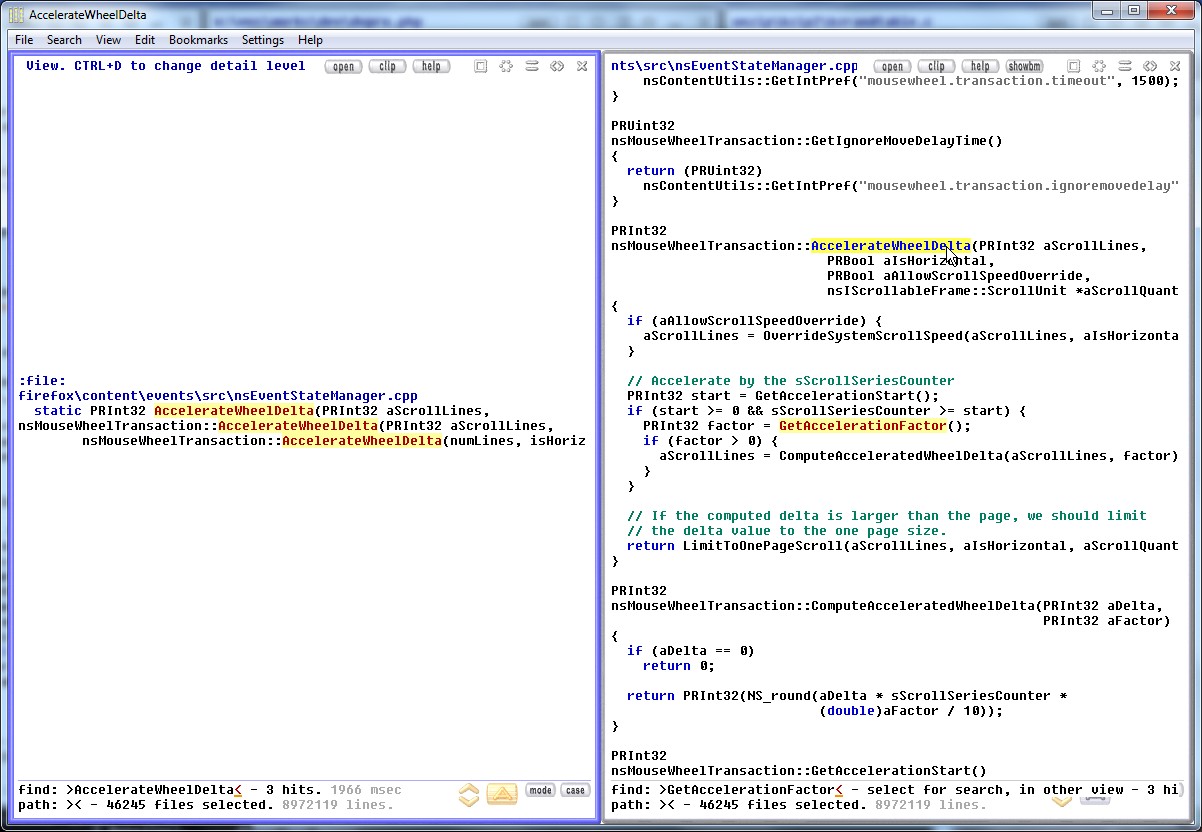This screenshot has width=1202, height=832.
Task: Close the left pane with its X icon
Action: pos(582,66)
